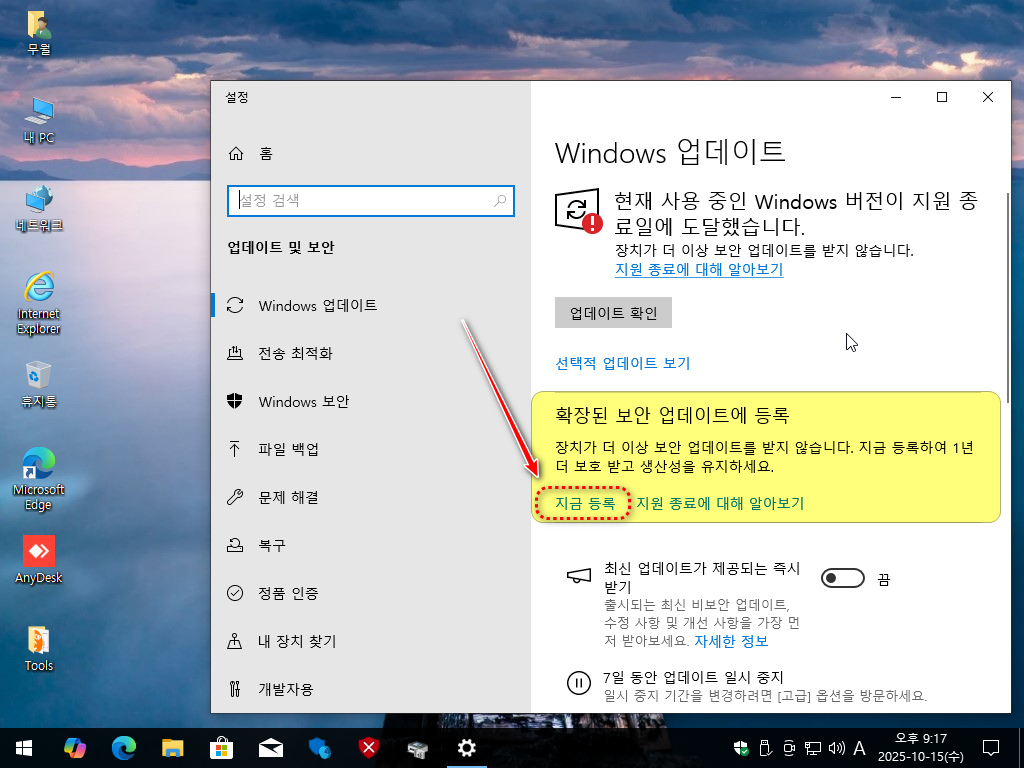Image resolution: width=1024 pixels, height=768 pixels.
Task: Open File Explorer from the taskbar
Action: pos(172,748)
